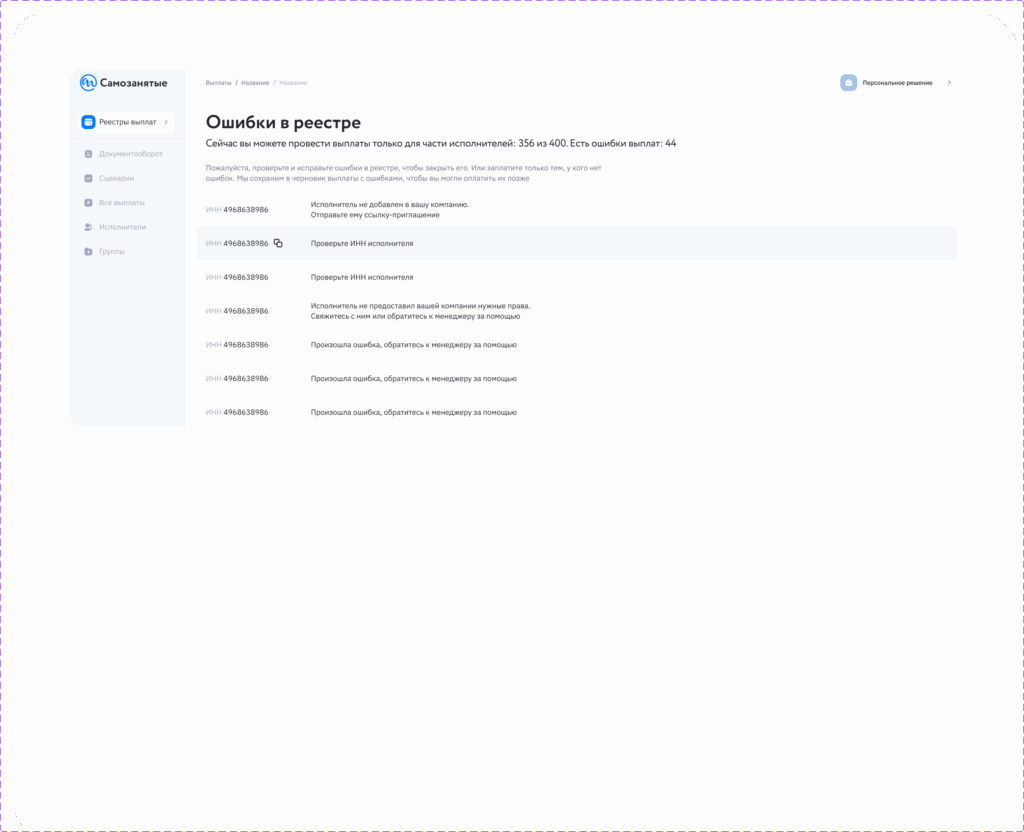Click the briefcase icon beside Персональное решение
The width and height of the screenshot is (1024, 832).
pyautogui.click(x=848, y=83)
